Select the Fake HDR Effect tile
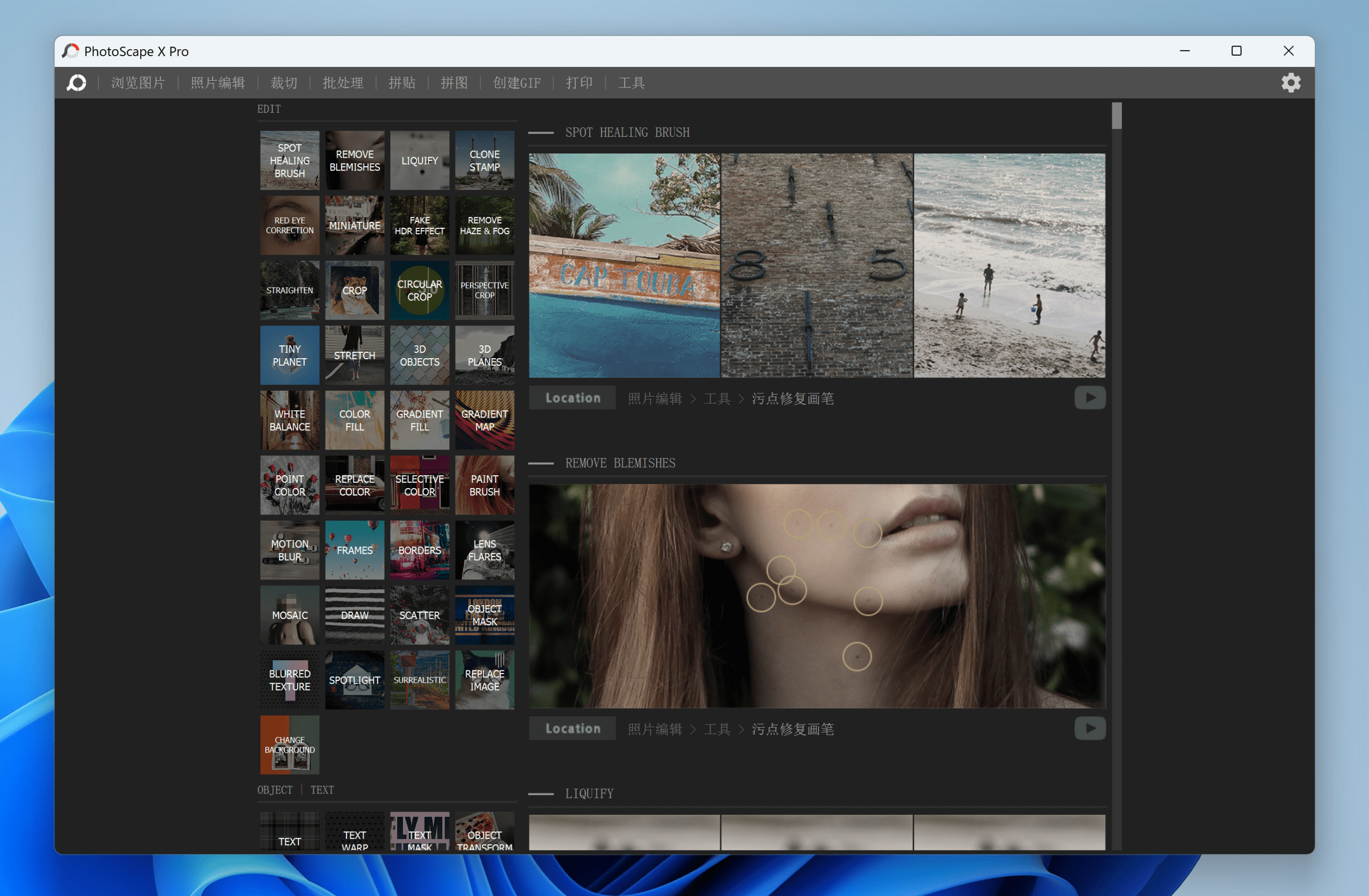This screenshot has height=896, width=1369. (419, 226)
